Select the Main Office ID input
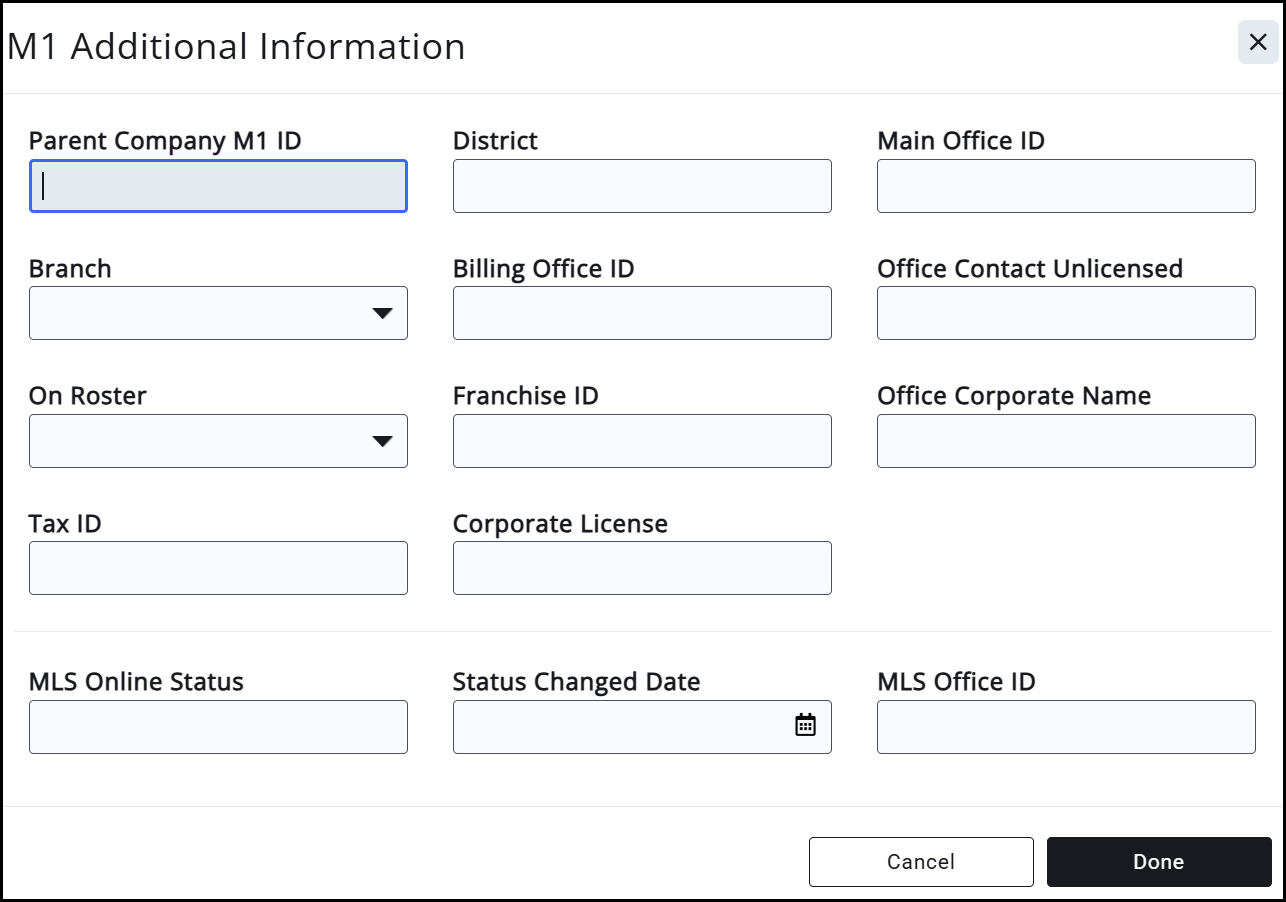The image size is (1286, 902). 1065,187
